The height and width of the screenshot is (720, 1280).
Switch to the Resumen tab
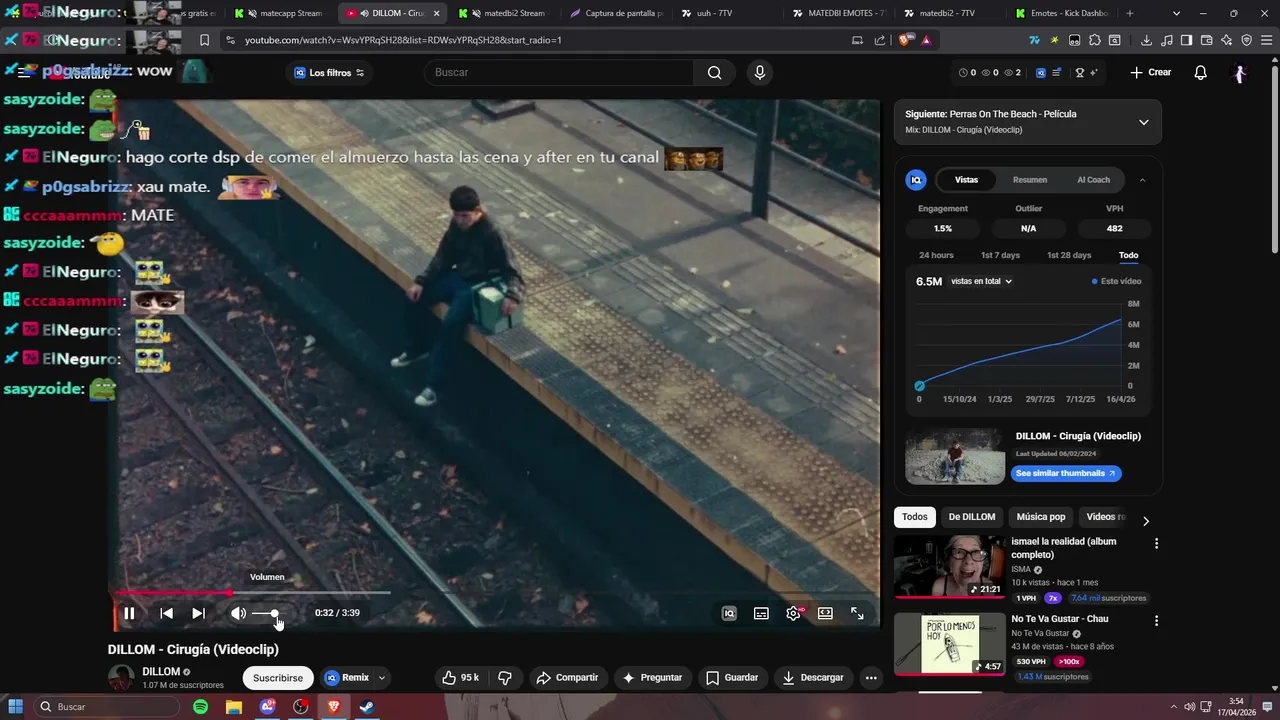pyautogui.click(x=1030, y=180)
